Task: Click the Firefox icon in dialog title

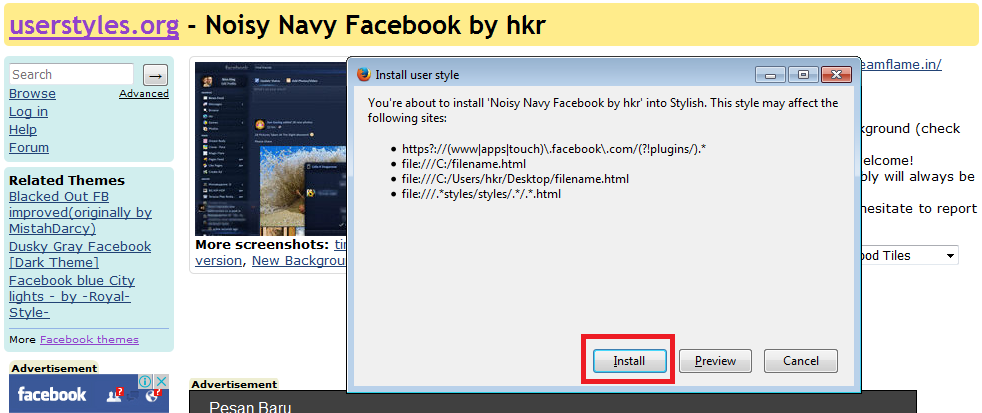Action: [363, 75]
